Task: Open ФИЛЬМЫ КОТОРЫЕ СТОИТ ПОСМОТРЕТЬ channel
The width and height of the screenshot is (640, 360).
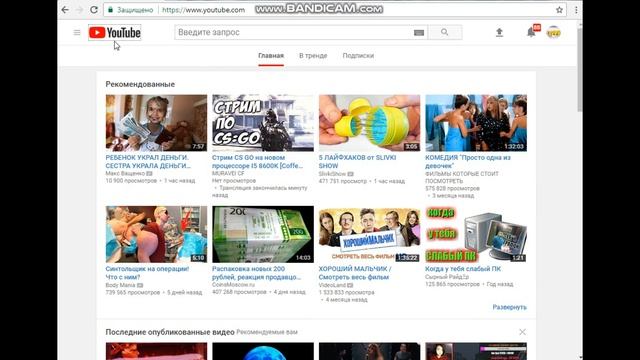Action: pos(462,177)
